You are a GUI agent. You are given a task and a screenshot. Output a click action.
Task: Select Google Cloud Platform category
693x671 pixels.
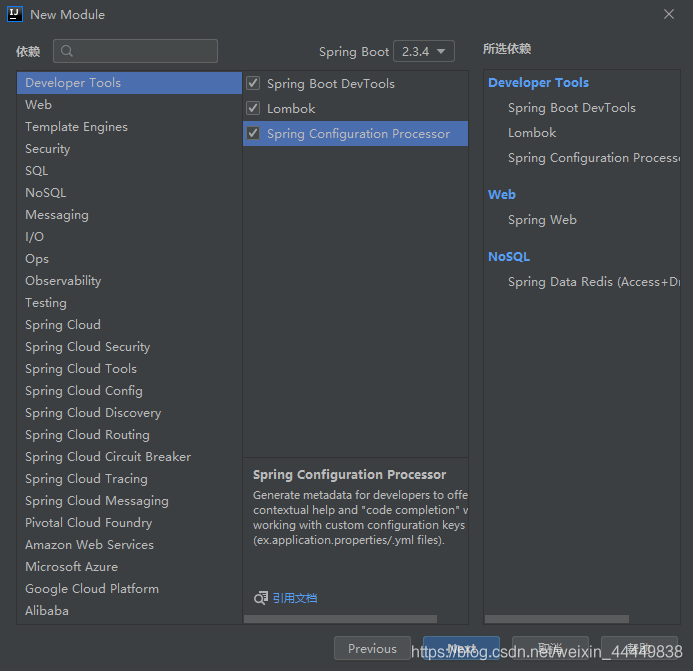(129, 589)
